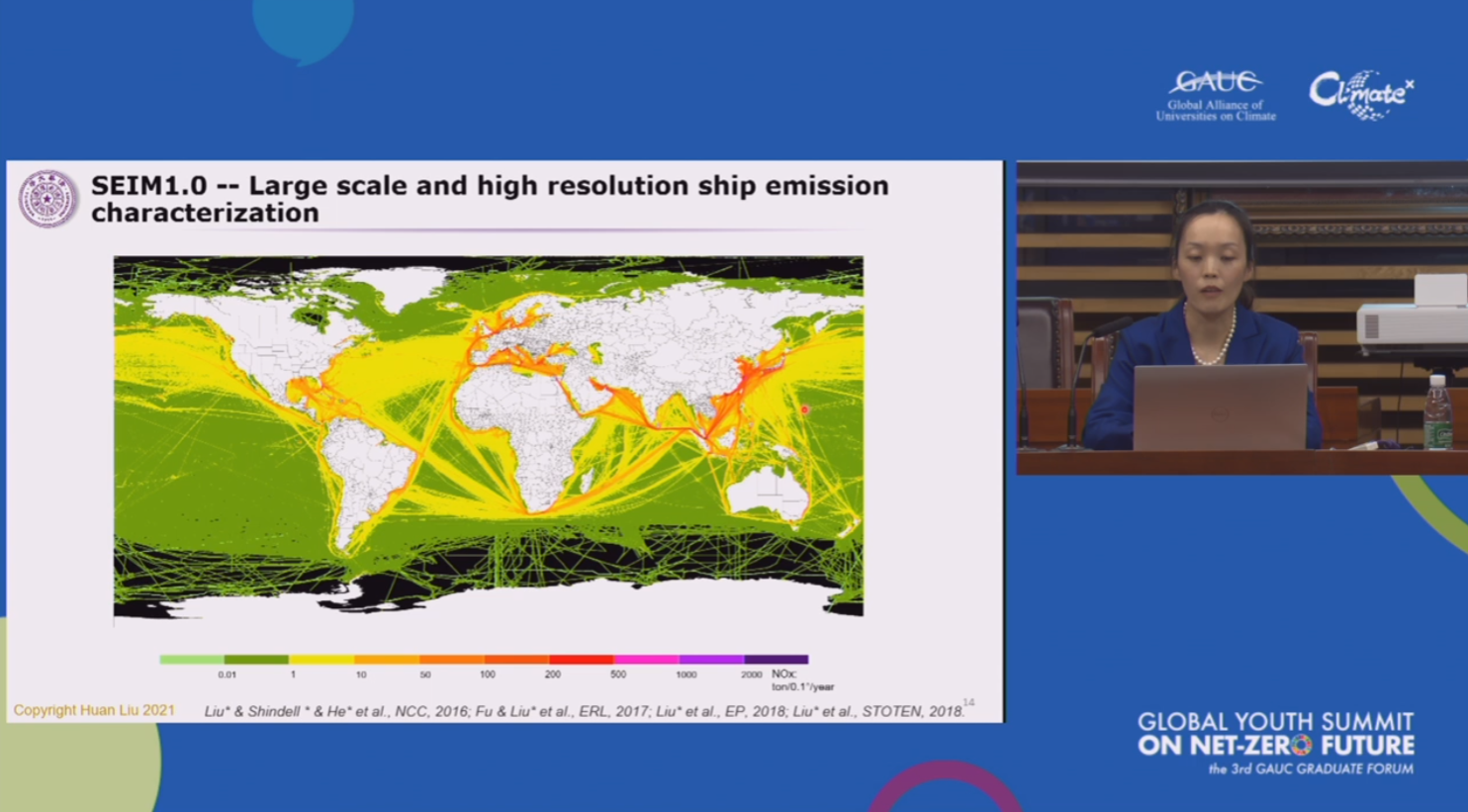Click the Liu & Shindell citation line
Viewport: 1468px width, 812px height.
[x=584, y=711]
